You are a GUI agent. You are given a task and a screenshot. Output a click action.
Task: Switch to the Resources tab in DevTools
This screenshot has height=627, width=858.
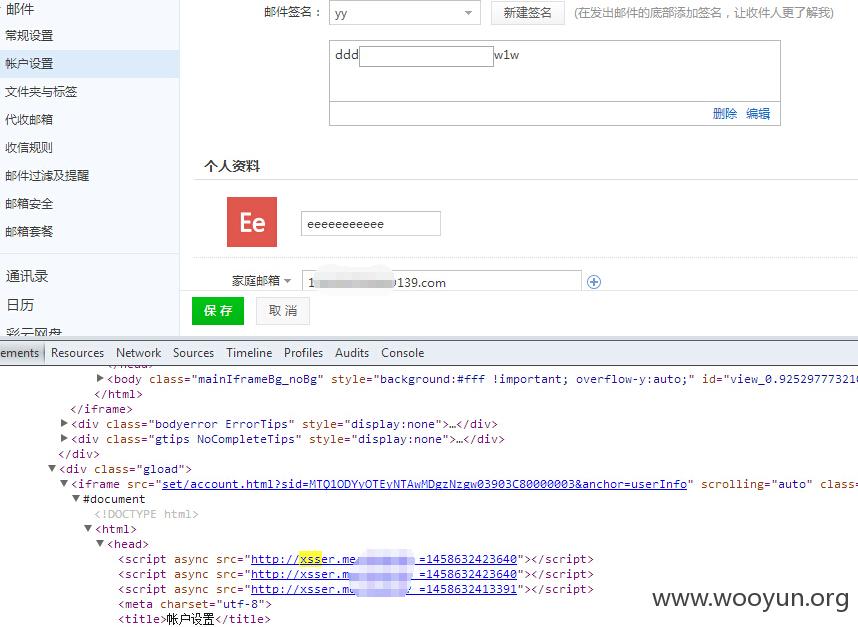(x=77, y=353)
